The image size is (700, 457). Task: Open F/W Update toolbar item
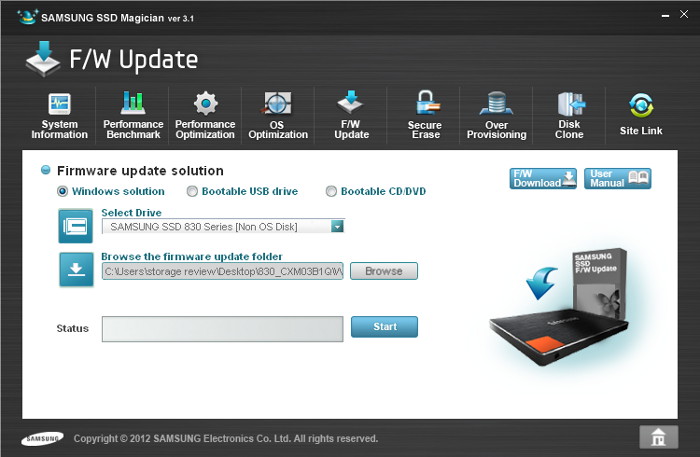[x=351, y=115]
